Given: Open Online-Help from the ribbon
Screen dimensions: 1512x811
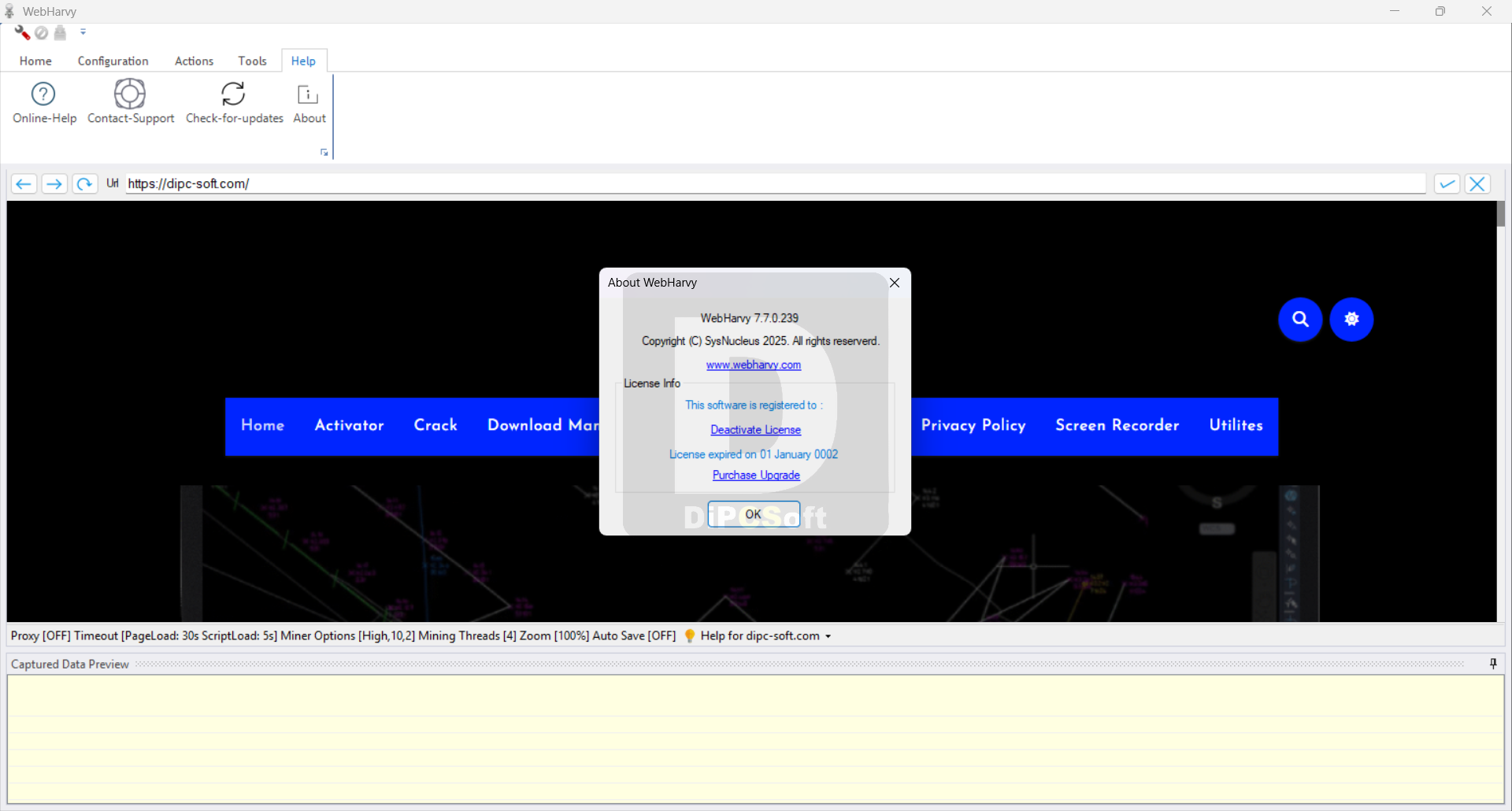Looking at the screenshot, I should click(x=44, y=102).
